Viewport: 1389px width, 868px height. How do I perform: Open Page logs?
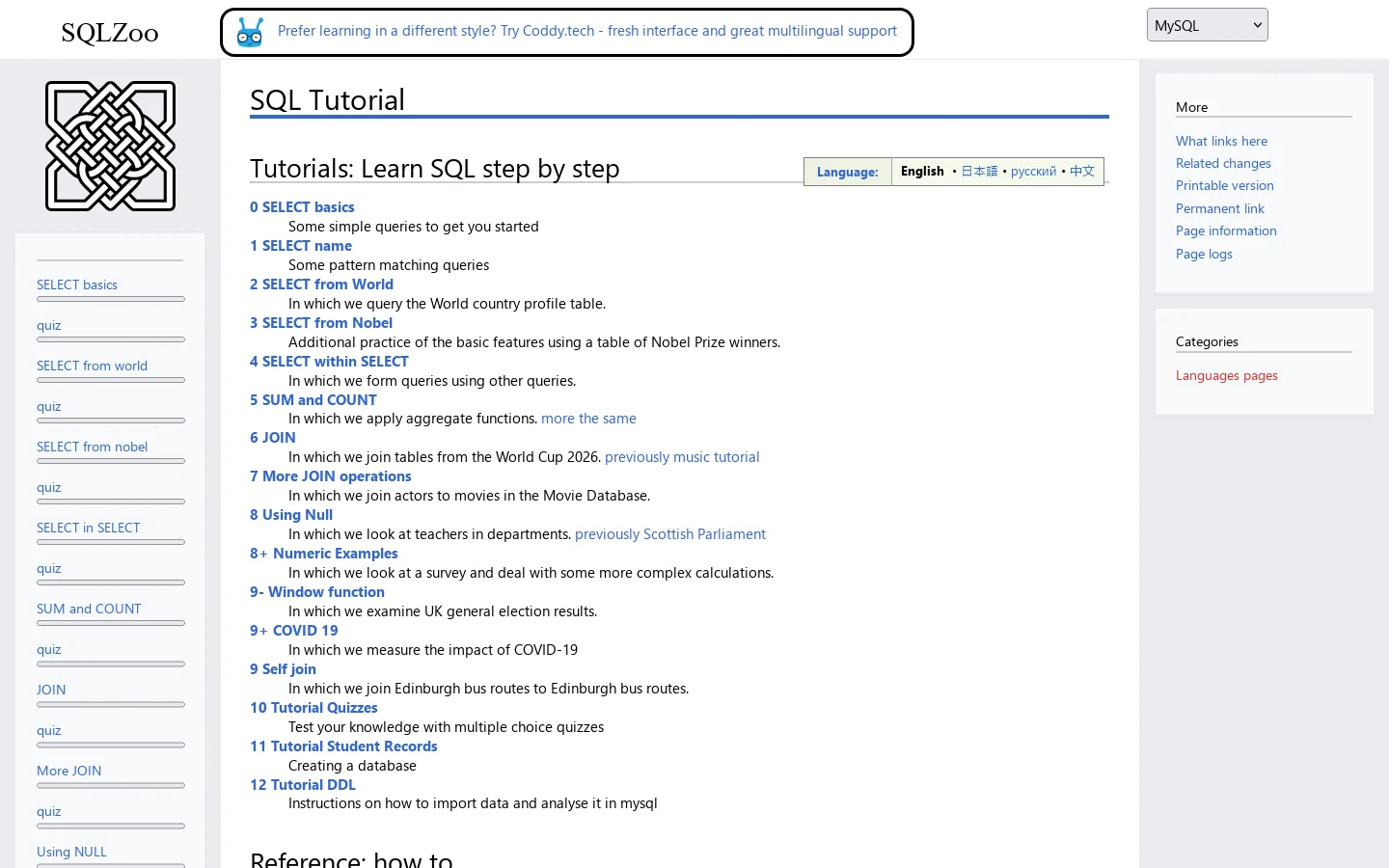tap(1204, 254)
